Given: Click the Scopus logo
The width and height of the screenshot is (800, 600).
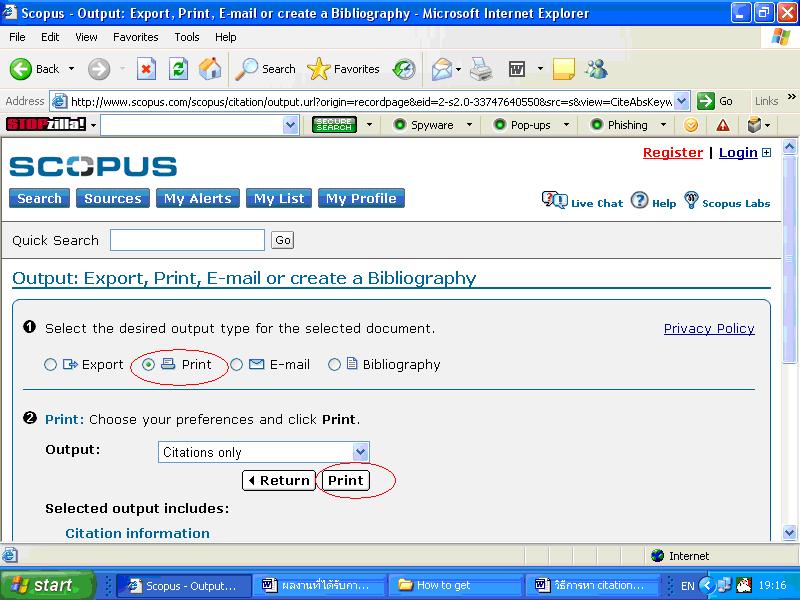Looking at the screenshot, I should tap(93, 166).
